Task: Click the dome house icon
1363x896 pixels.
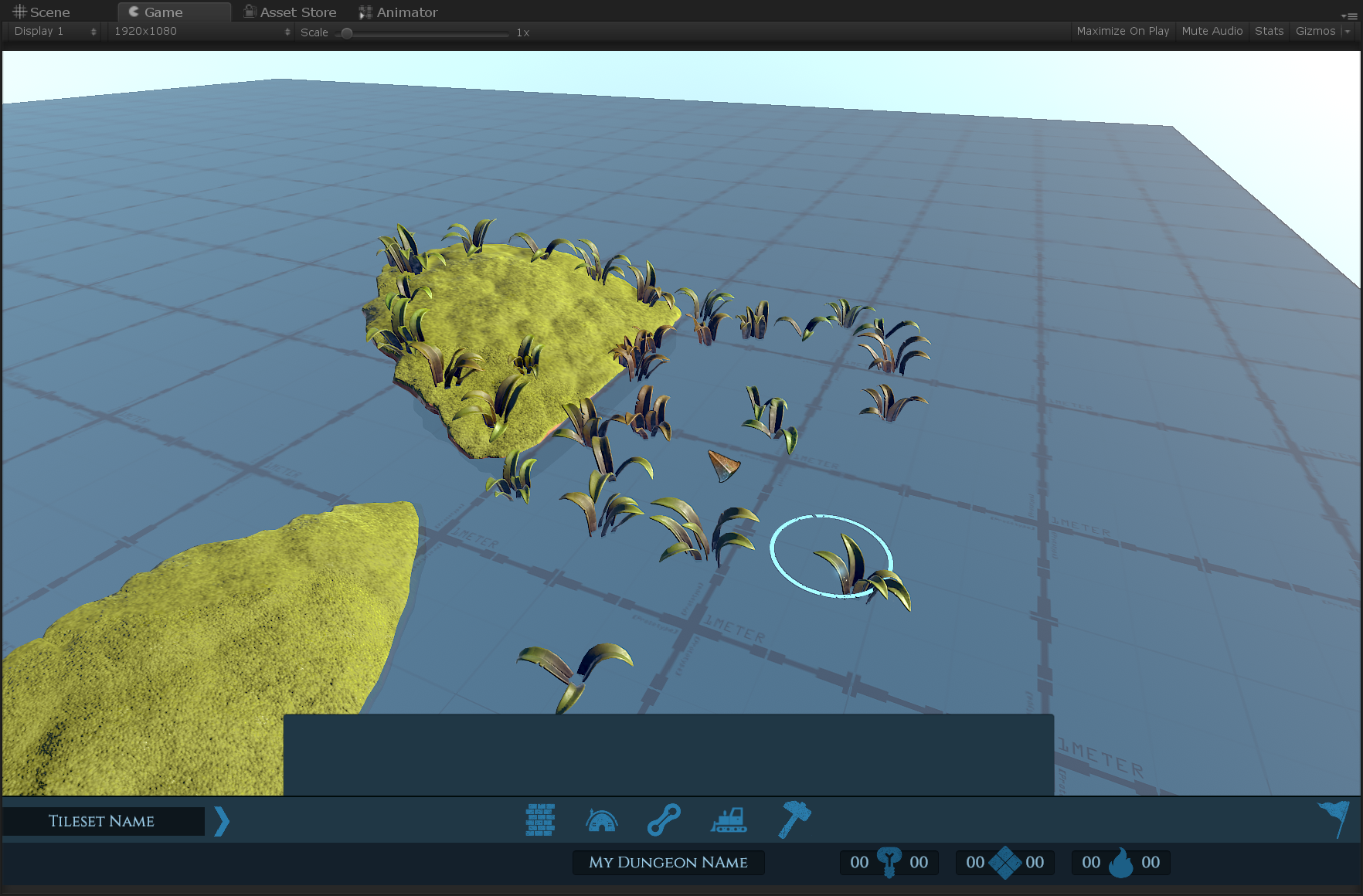Action: pos(602,820)
